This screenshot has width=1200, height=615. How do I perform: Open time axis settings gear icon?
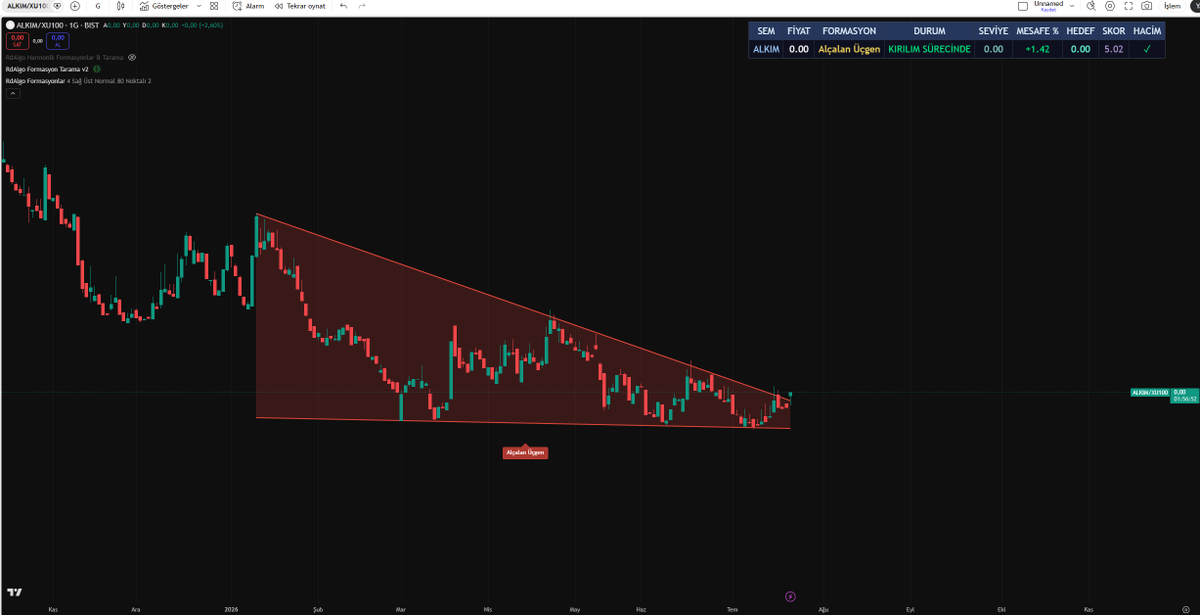click(x=1184, y=608)
